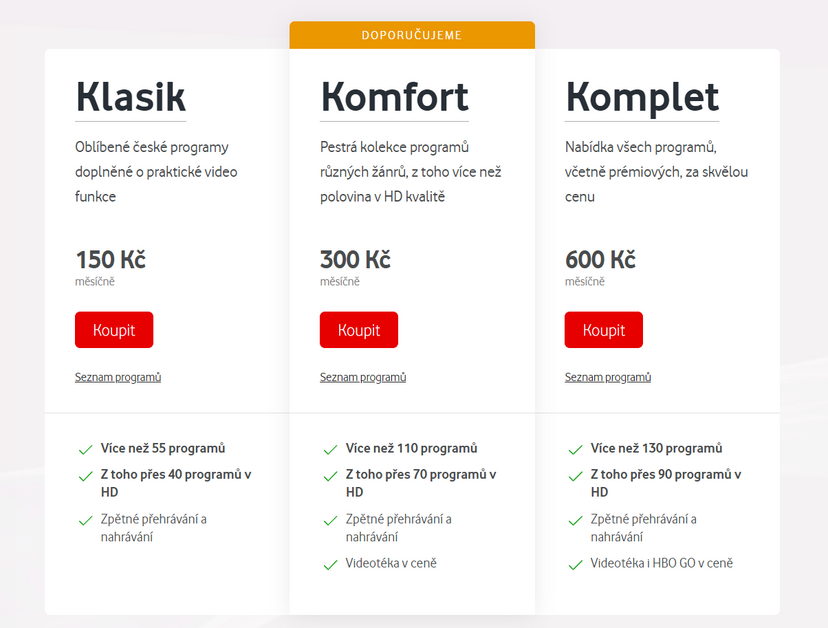This screenshot has width=828, height=628.
Task: Select the Komplet heading
Action: [x=642, y=97]
